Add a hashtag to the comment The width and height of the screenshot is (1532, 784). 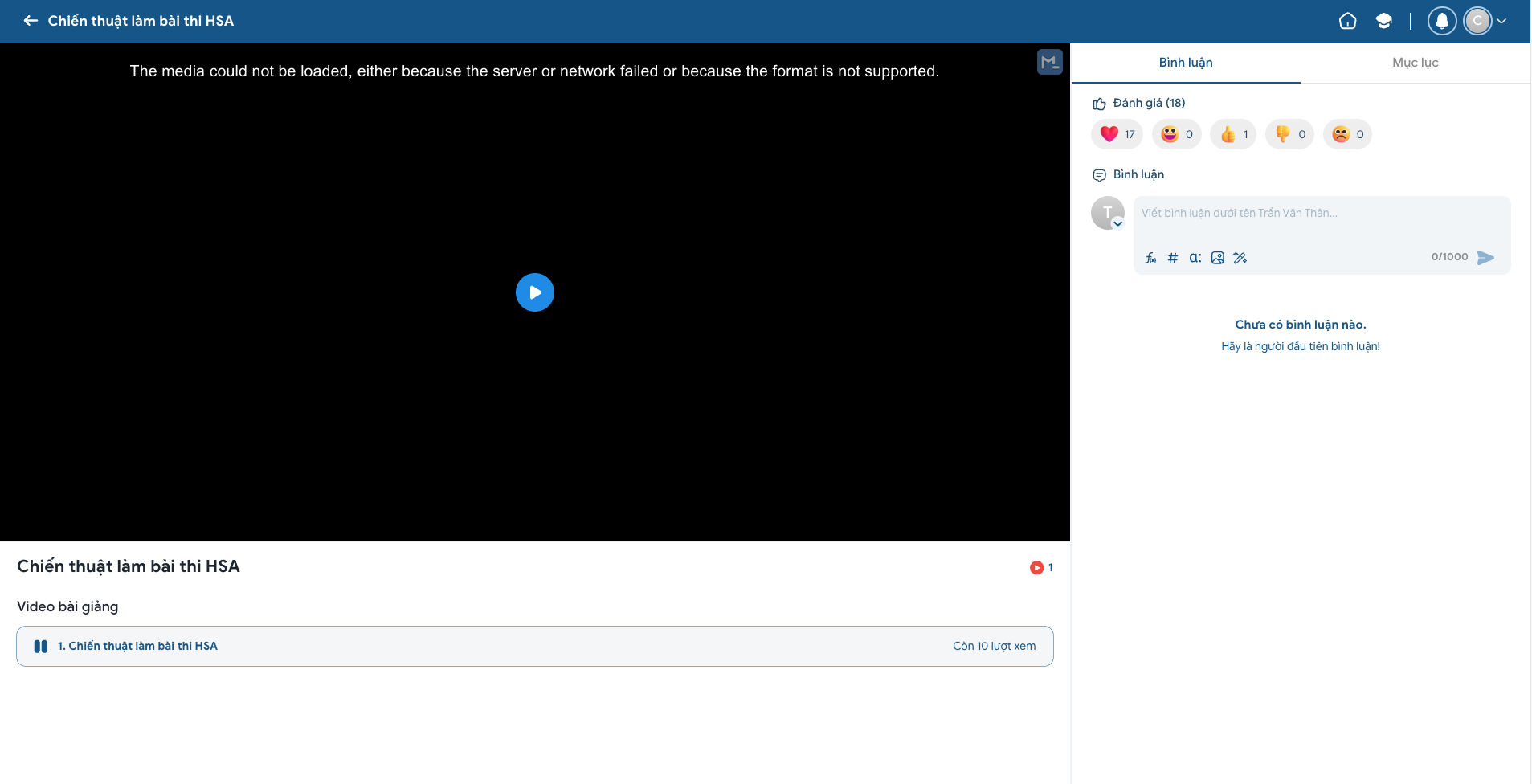tap(1173, 258)
